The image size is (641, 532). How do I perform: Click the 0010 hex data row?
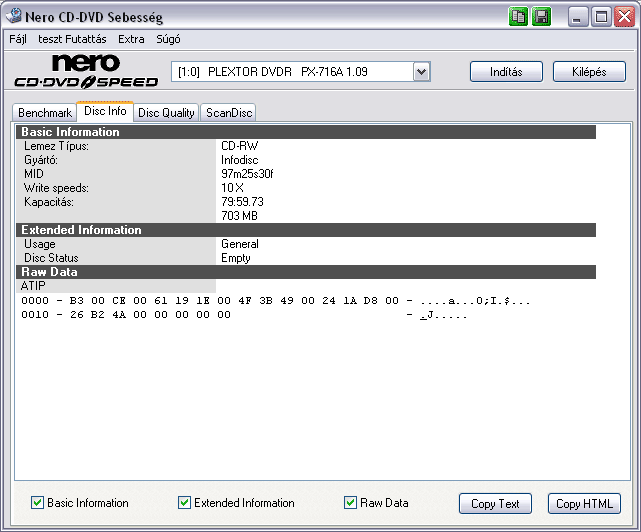(x=244, y=315)
